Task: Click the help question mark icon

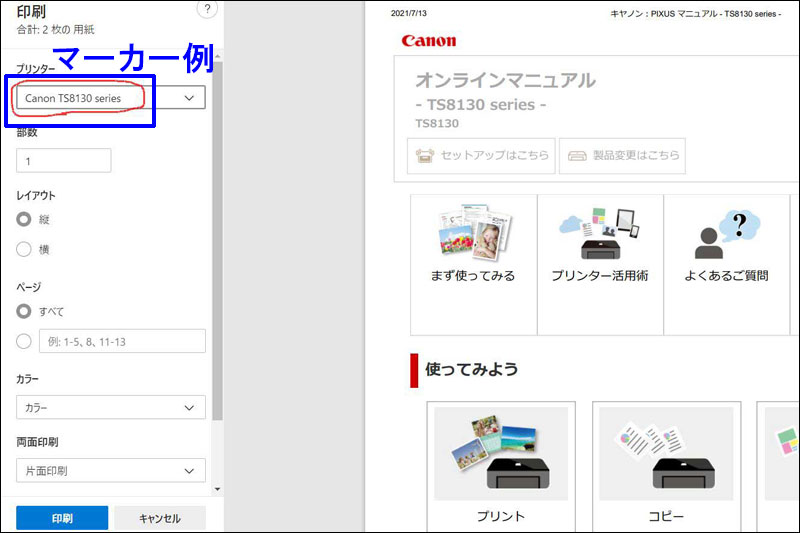Action: [x=208, y=10]
